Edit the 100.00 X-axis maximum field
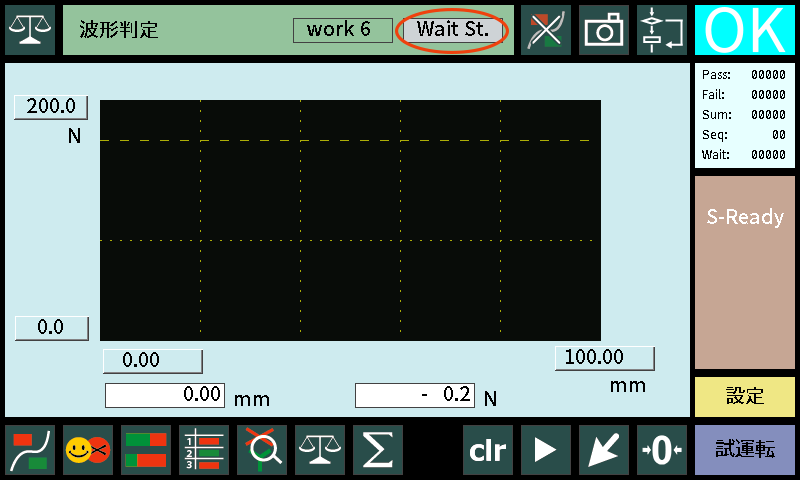Viewport: 800px width, 480px height. coord(605,358)
